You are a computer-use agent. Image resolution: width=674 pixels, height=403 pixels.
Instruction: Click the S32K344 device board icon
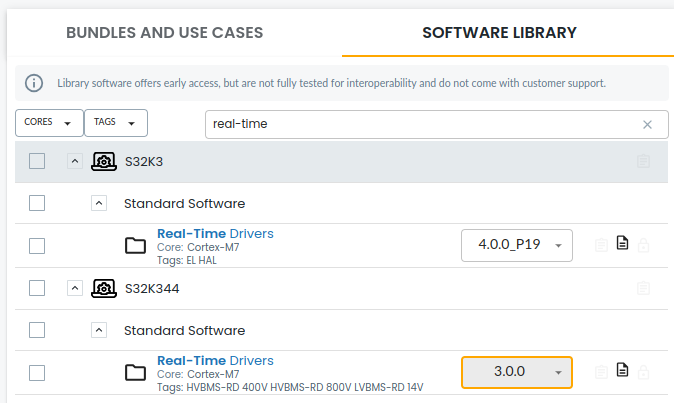[103, 288]
